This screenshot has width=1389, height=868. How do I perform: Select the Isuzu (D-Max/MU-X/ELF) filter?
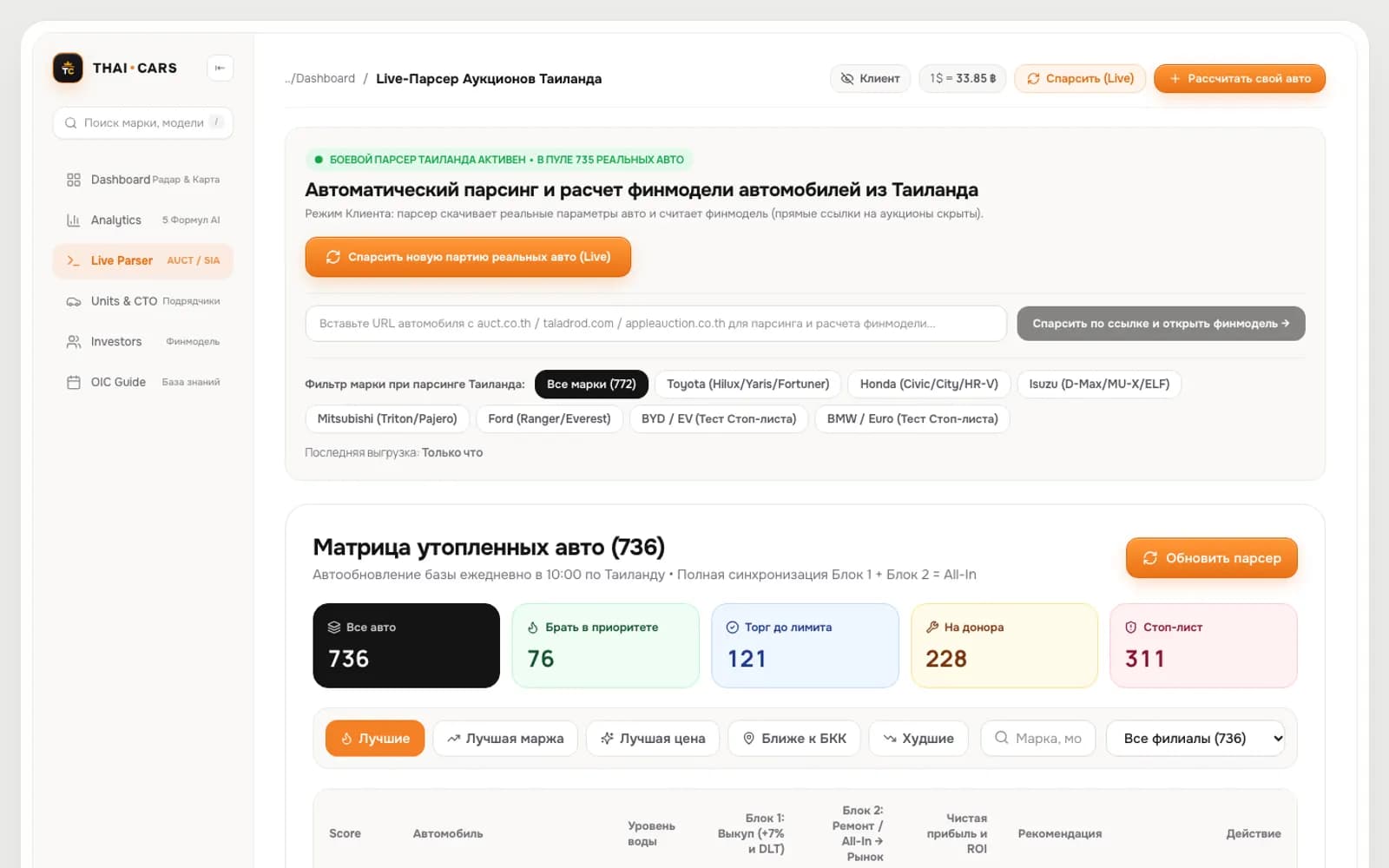click(x=1099, y=384)
